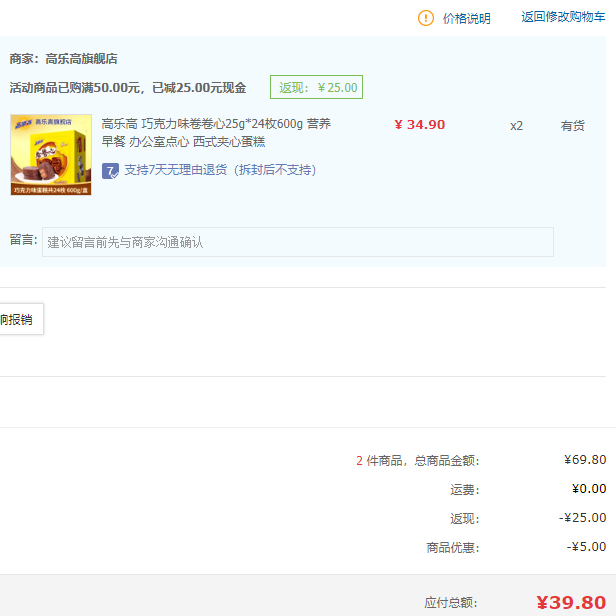Screen dimensions: 616x616
Task: Click the shipping fee value ¥0.00
Action: tap(589, 489)
